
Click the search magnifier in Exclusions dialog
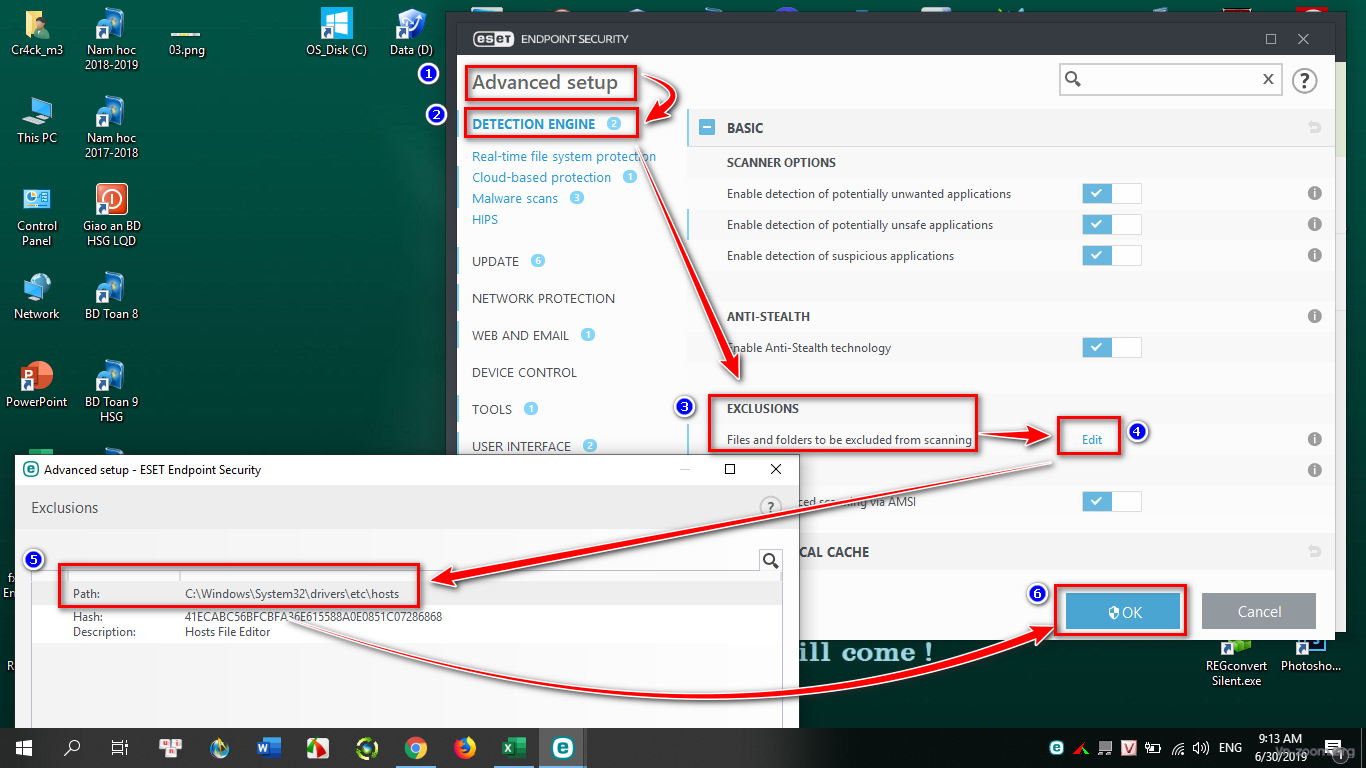[x=770, y=560]
